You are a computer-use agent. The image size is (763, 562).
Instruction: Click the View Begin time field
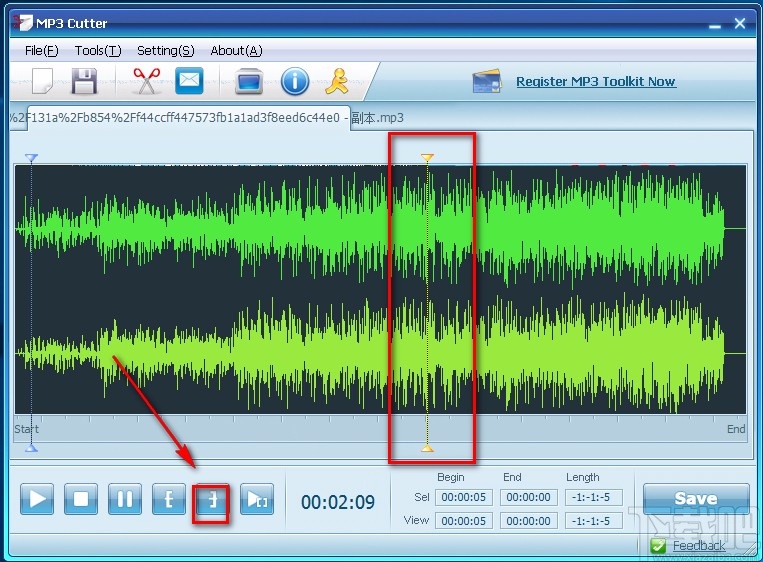pyautogui.click(x=463, y=521)
